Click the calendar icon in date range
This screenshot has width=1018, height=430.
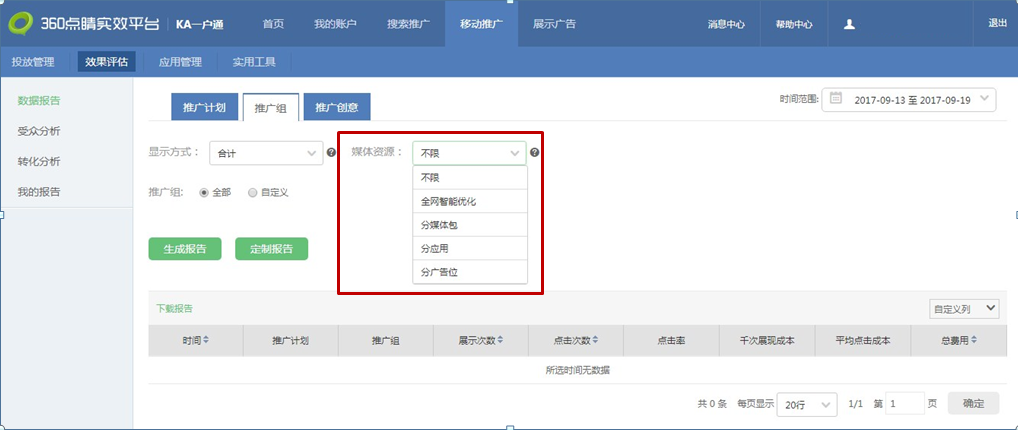point(836,99)
